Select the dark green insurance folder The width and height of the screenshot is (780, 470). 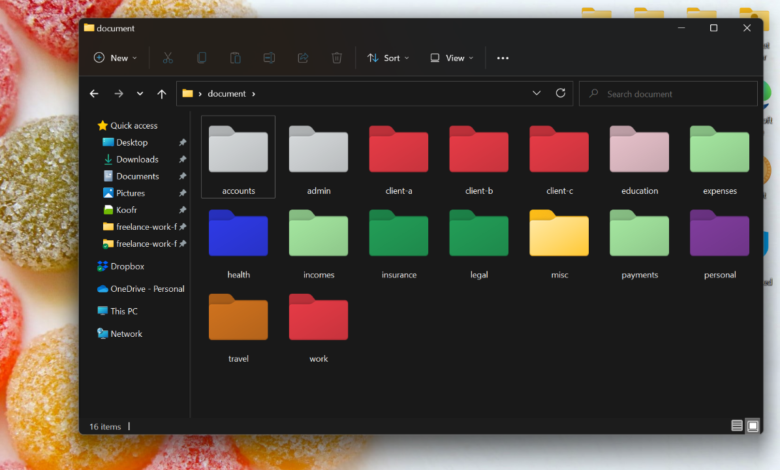398,244
